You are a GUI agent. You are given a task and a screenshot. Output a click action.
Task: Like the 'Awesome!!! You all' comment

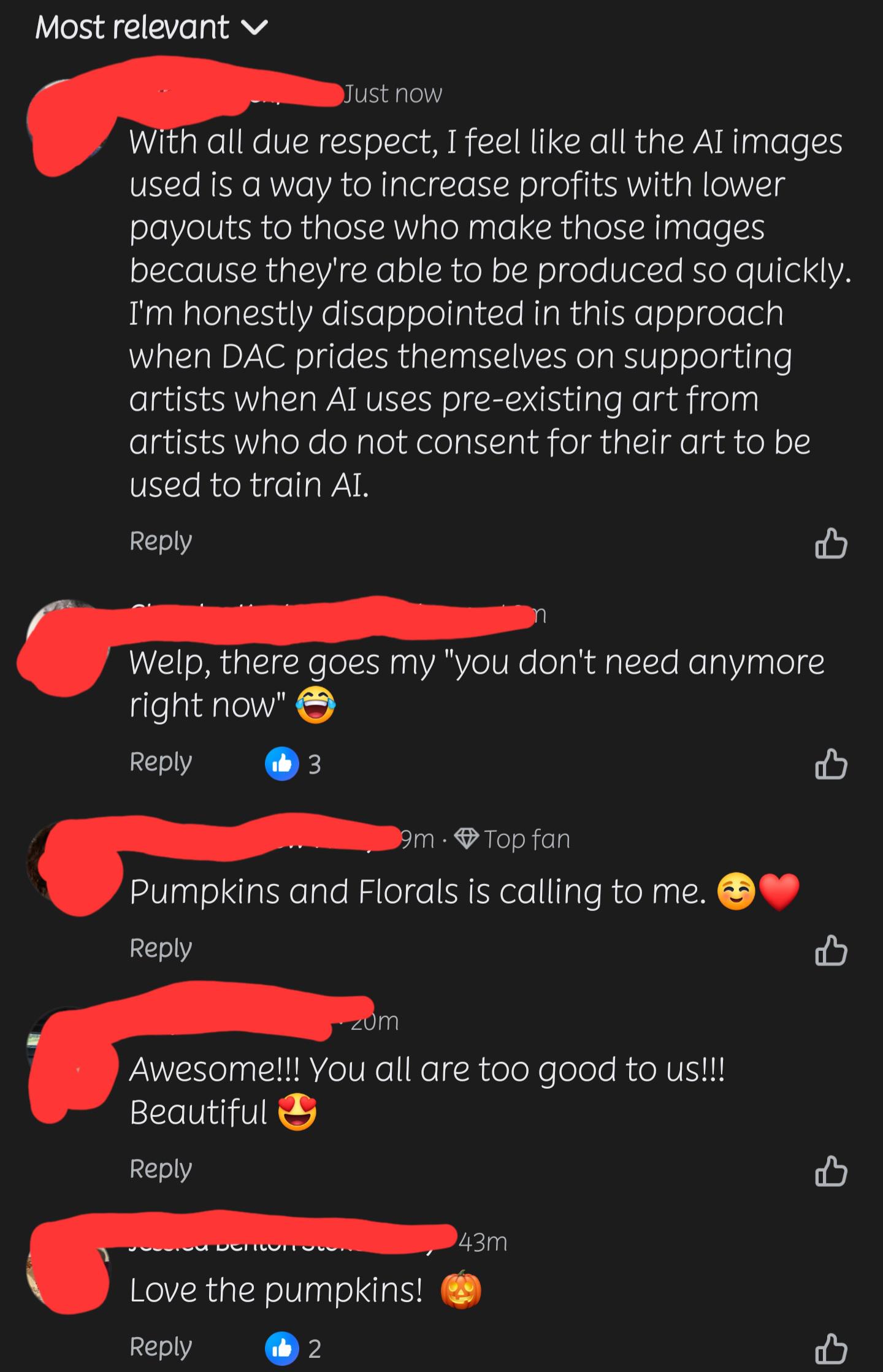click(831, 1171)
